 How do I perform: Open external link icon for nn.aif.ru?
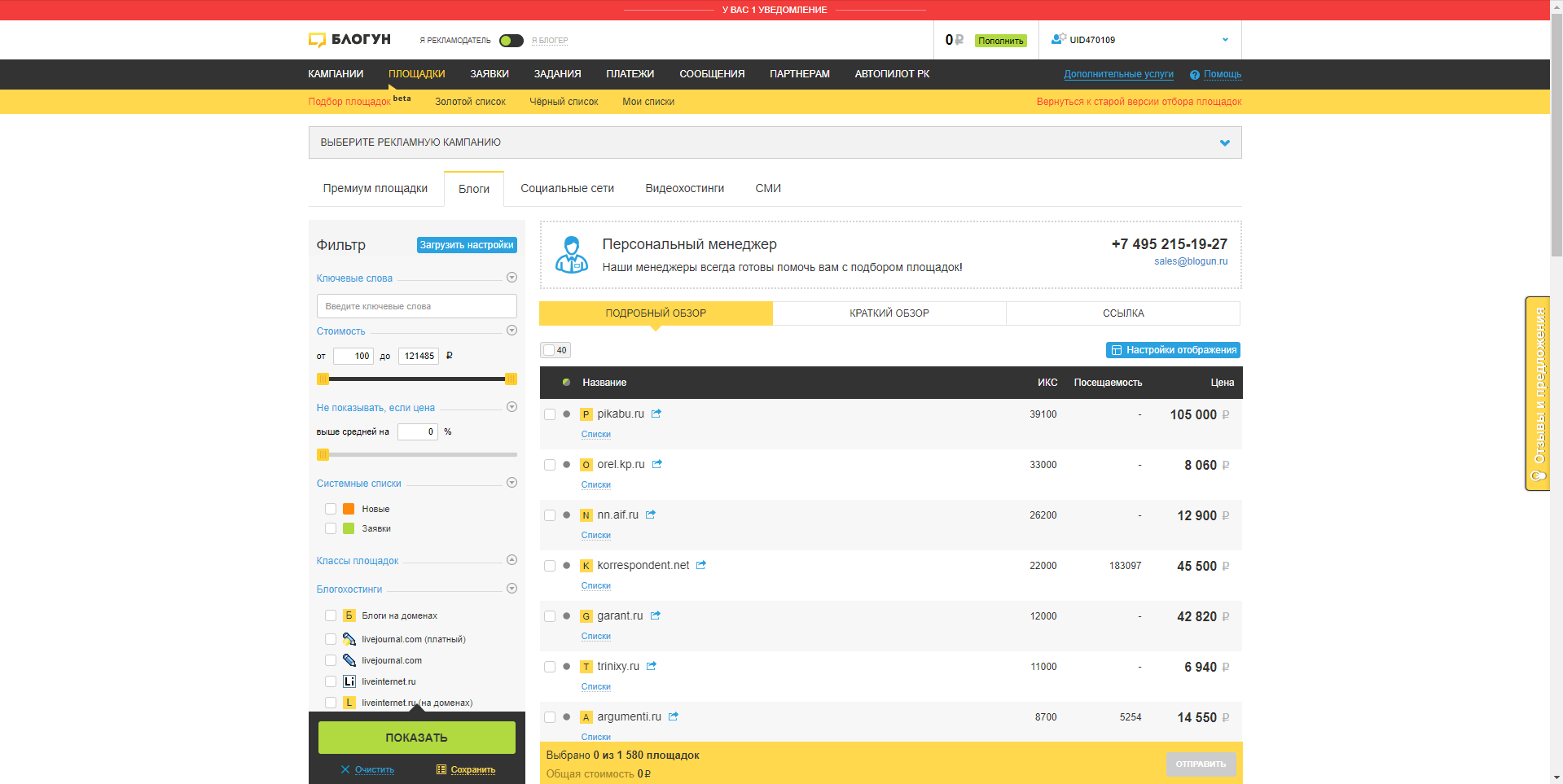[x=651, y=515]
